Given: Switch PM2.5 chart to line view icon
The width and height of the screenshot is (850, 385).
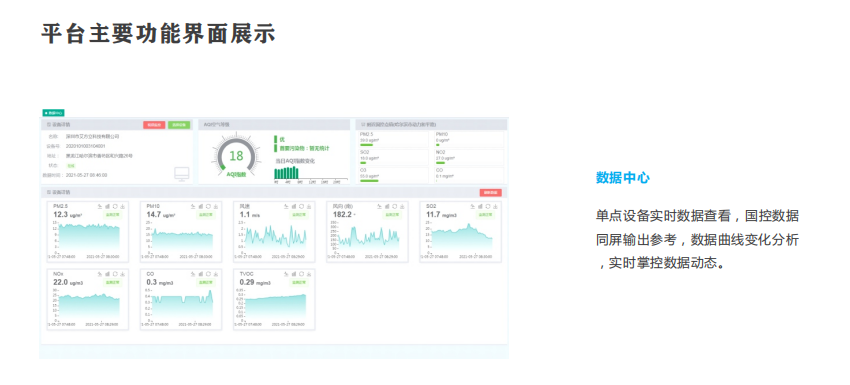Looking at the screenshot, I should 100,206.
